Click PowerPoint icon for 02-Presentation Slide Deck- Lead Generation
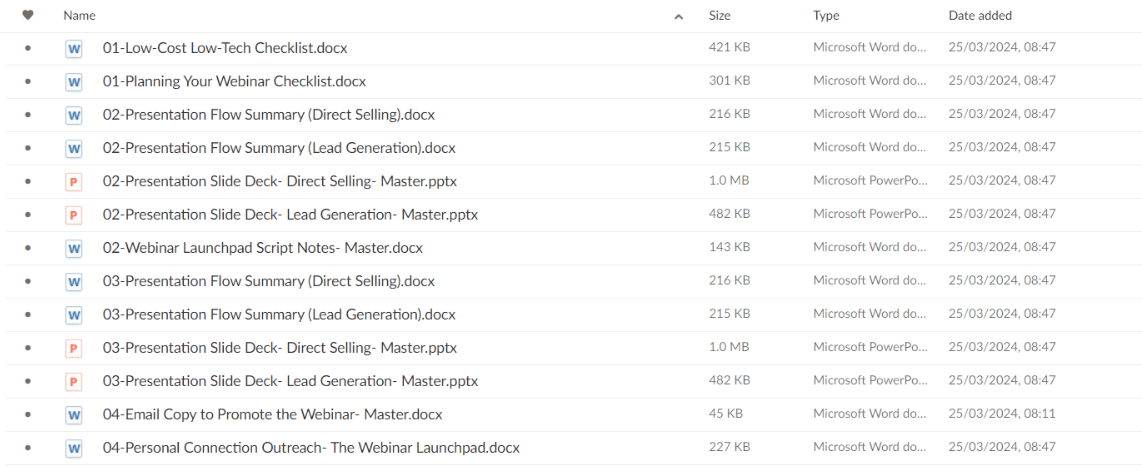The height and width of the screenshot is (471, 1142). [x=73, y=215]
